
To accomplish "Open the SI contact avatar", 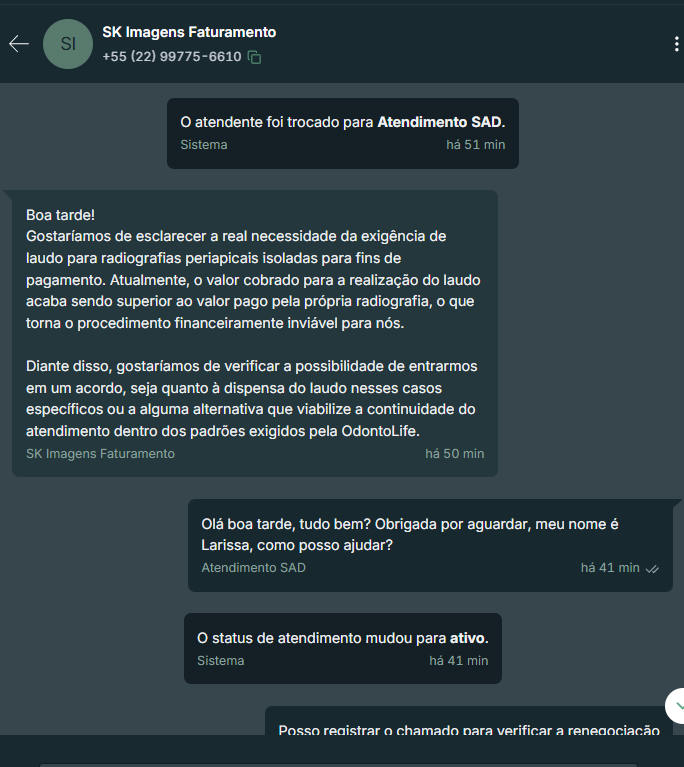I will tap(68, 44).
